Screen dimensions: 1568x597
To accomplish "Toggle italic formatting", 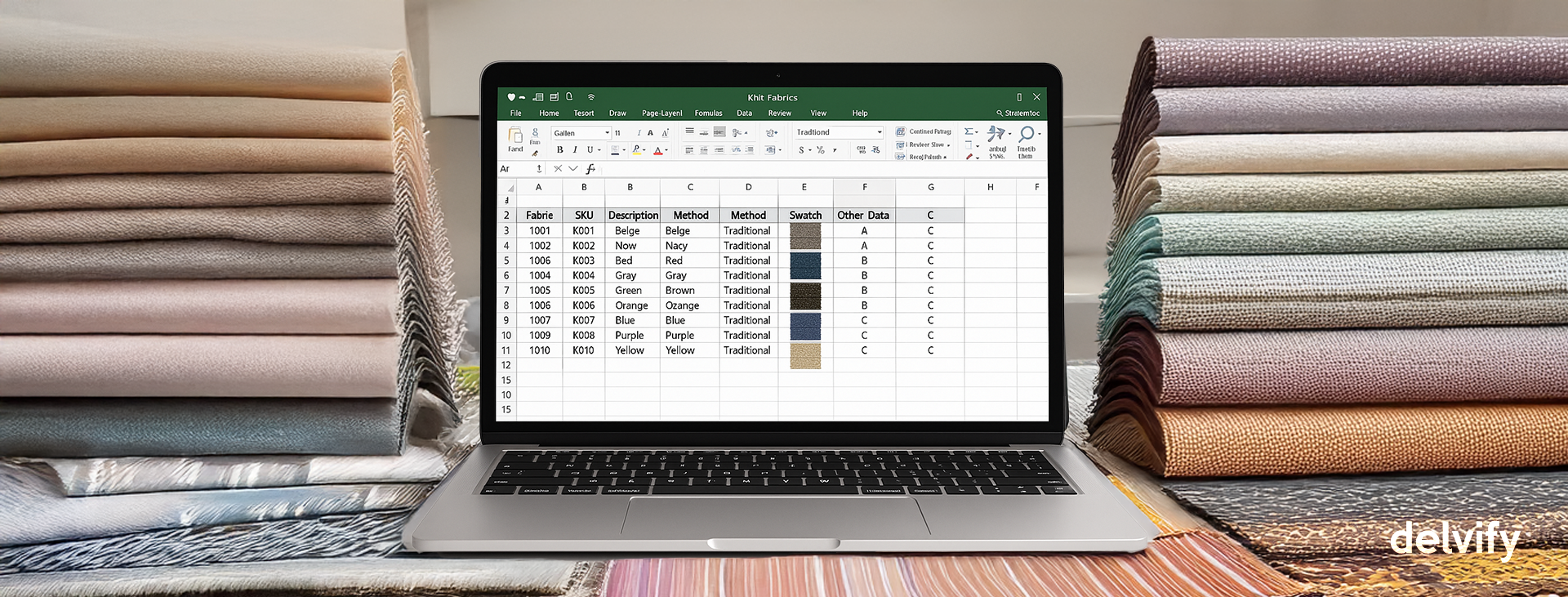I will tap(575, 150).
